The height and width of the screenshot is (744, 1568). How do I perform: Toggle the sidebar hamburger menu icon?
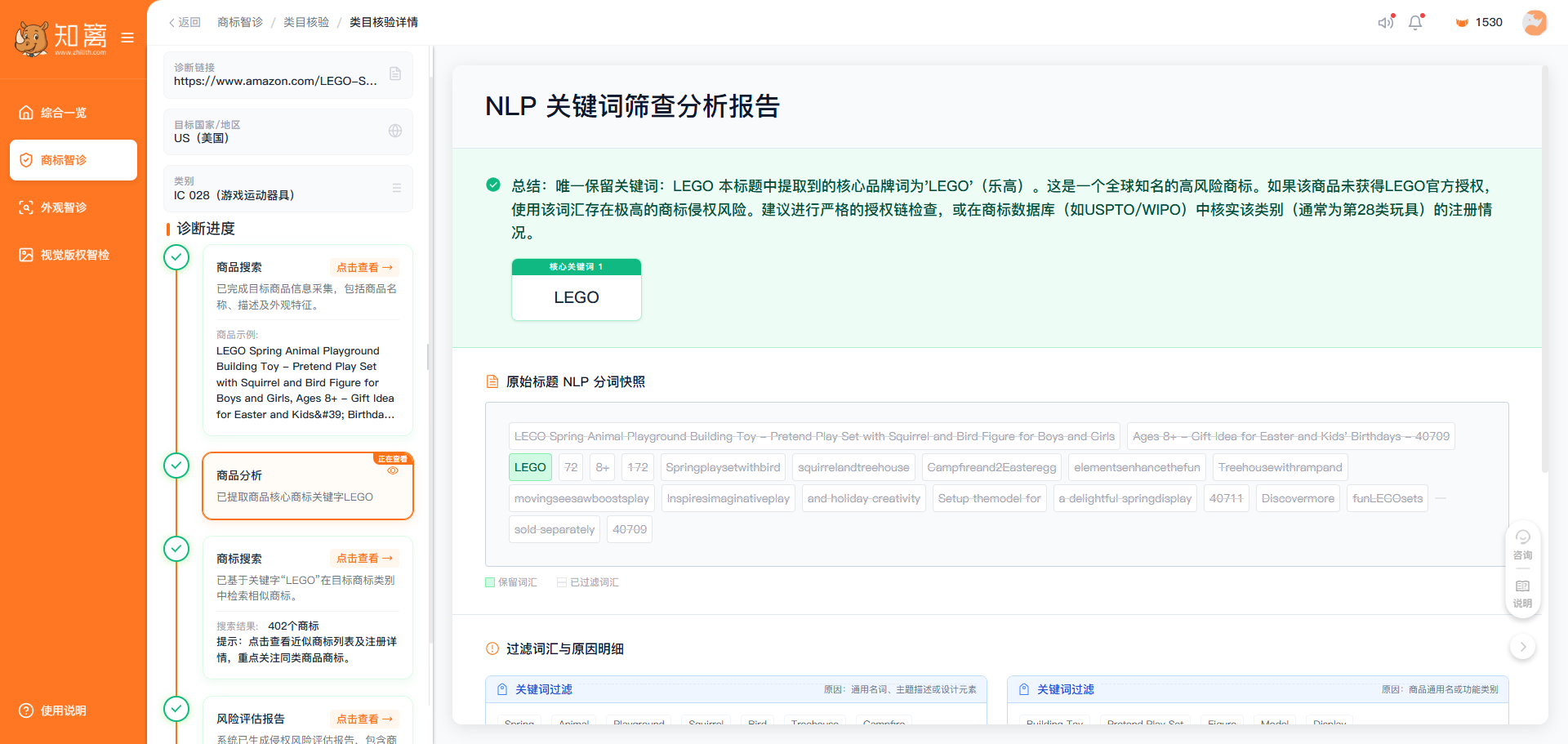(127, 38)
